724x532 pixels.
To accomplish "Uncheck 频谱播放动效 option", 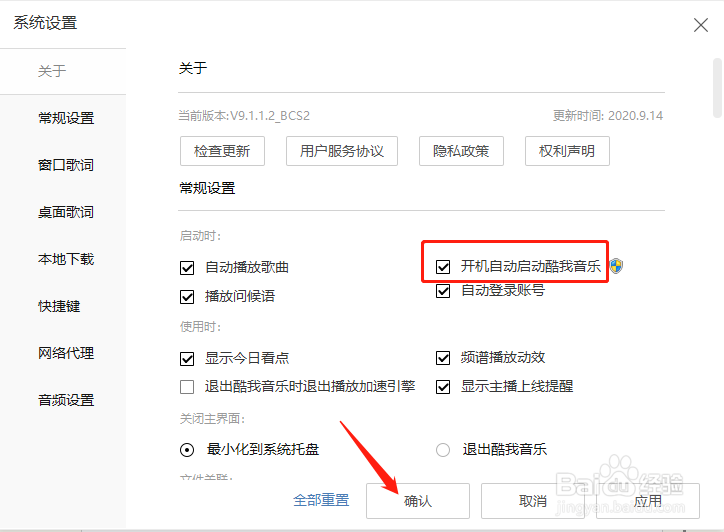I will pyautogui.click(x=443, y=357).
